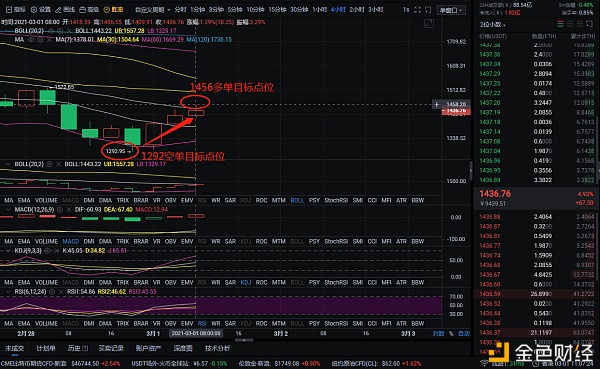Close the RSI(6,12,24) panel with X

61,291
